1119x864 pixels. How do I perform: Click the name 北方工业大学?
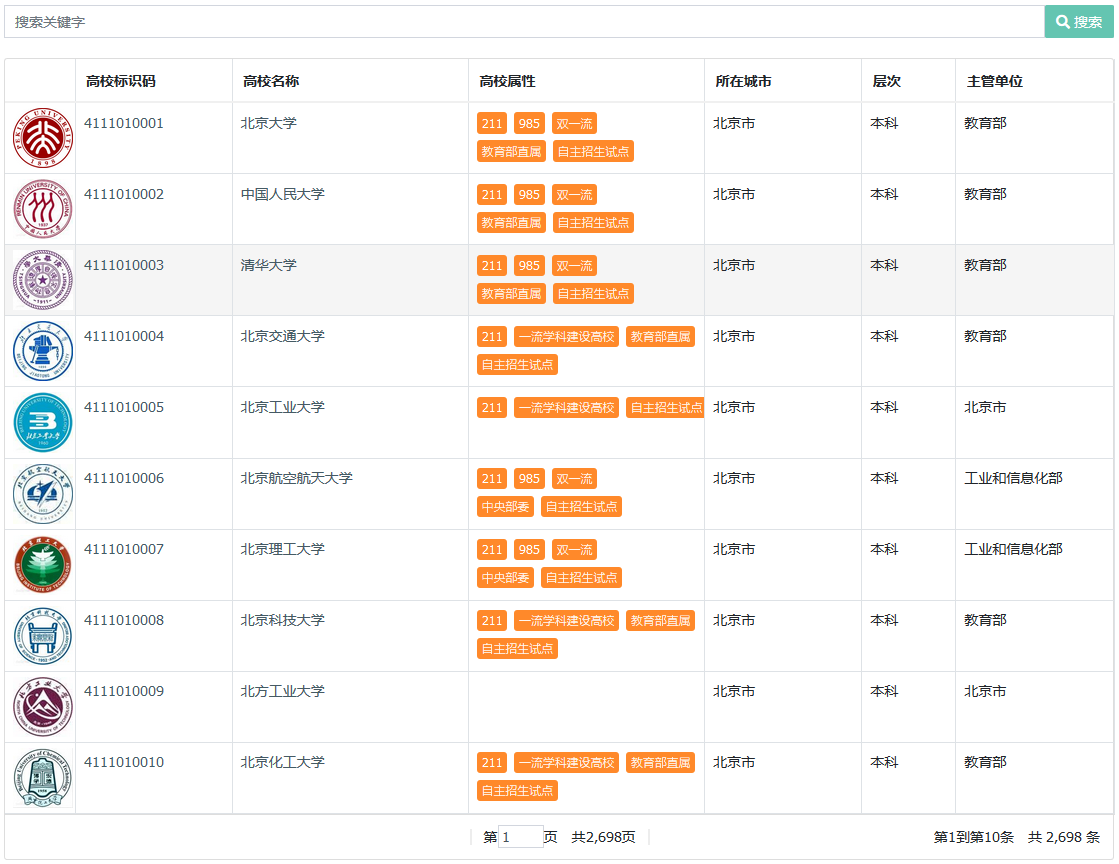(283, 691)
